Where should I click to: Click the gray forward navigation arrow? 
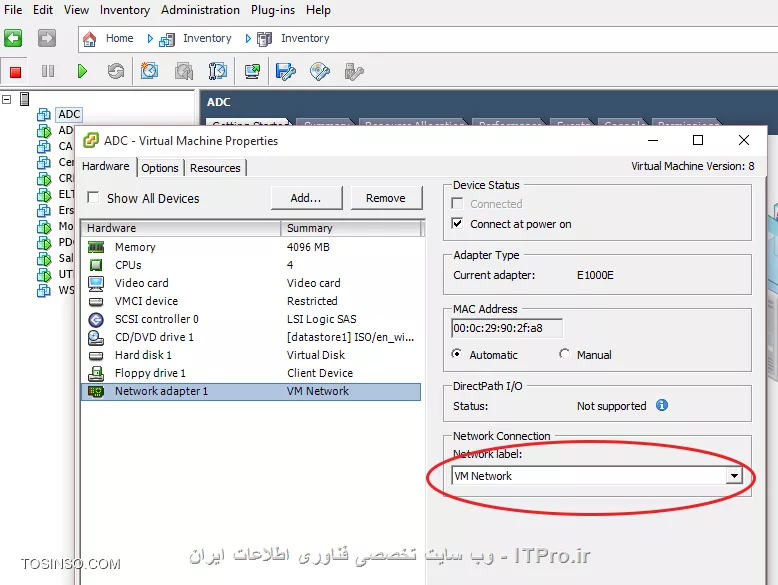pos(47,38)
